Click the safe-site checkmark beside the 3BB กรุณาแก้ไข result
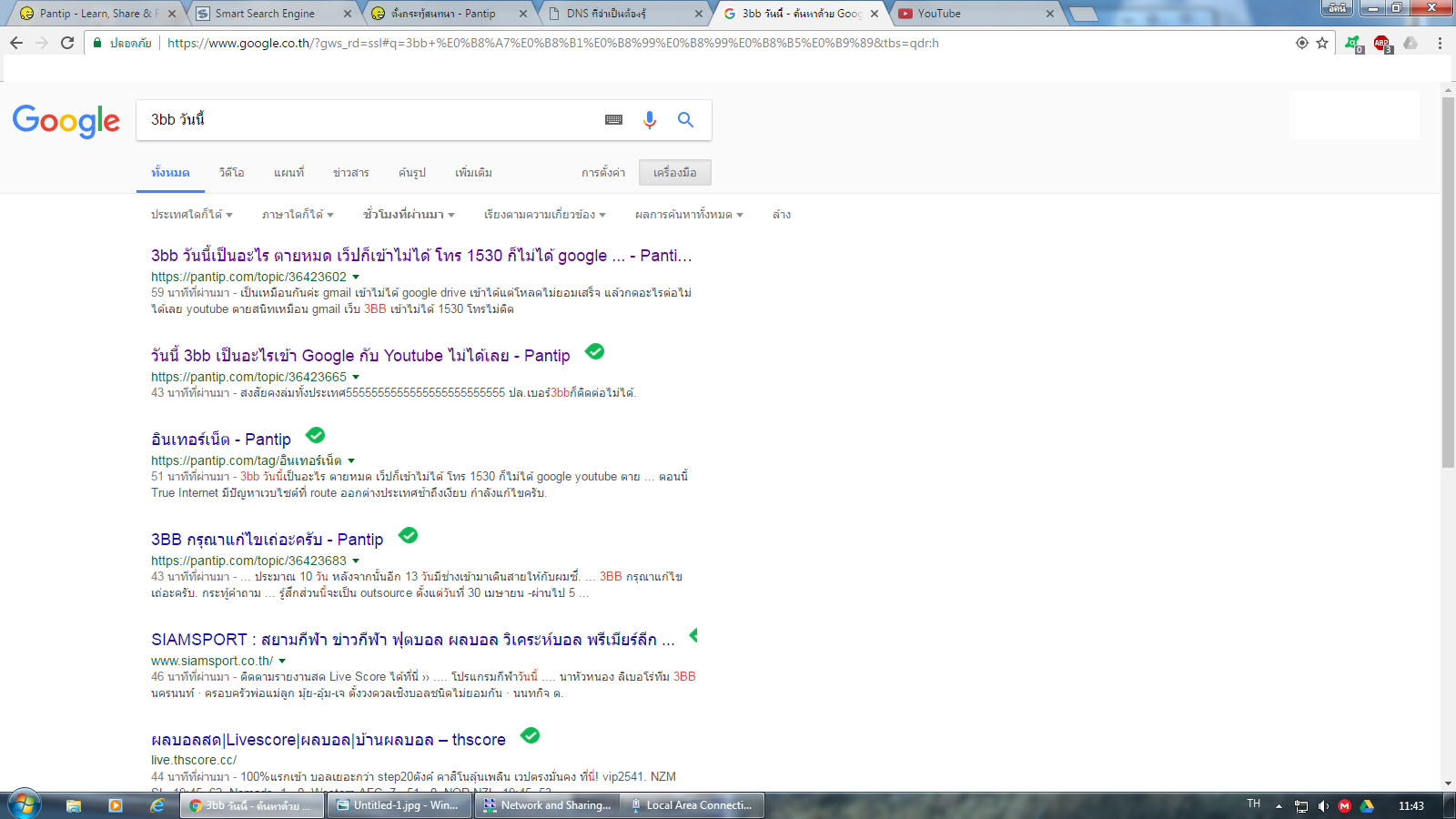Screen dimensions: 1456x819 tap(408, 535)
